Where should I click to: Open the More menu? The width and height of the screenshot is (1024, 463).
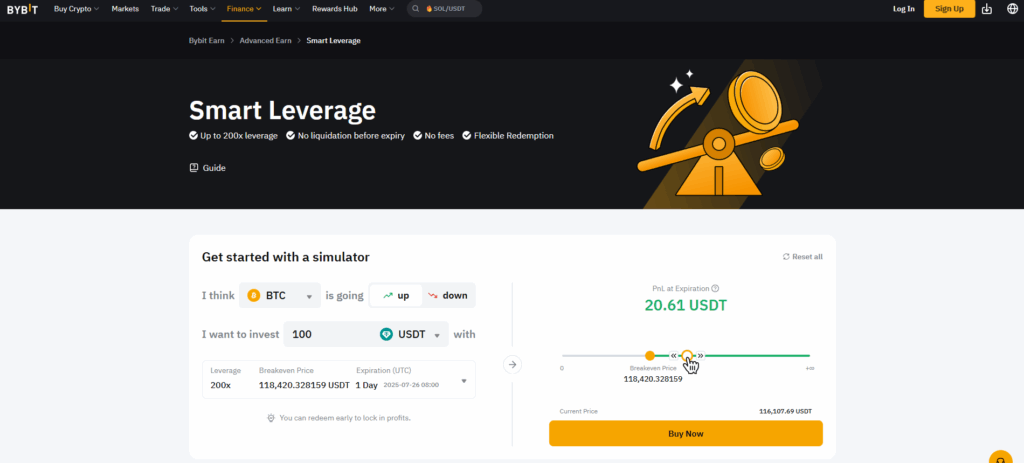(381, 9)
